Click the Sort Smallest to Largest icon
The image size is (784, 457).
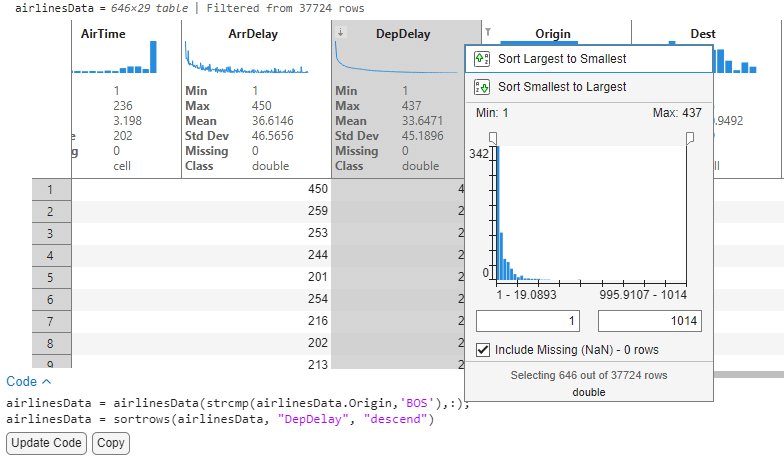[x=482, y=87]
